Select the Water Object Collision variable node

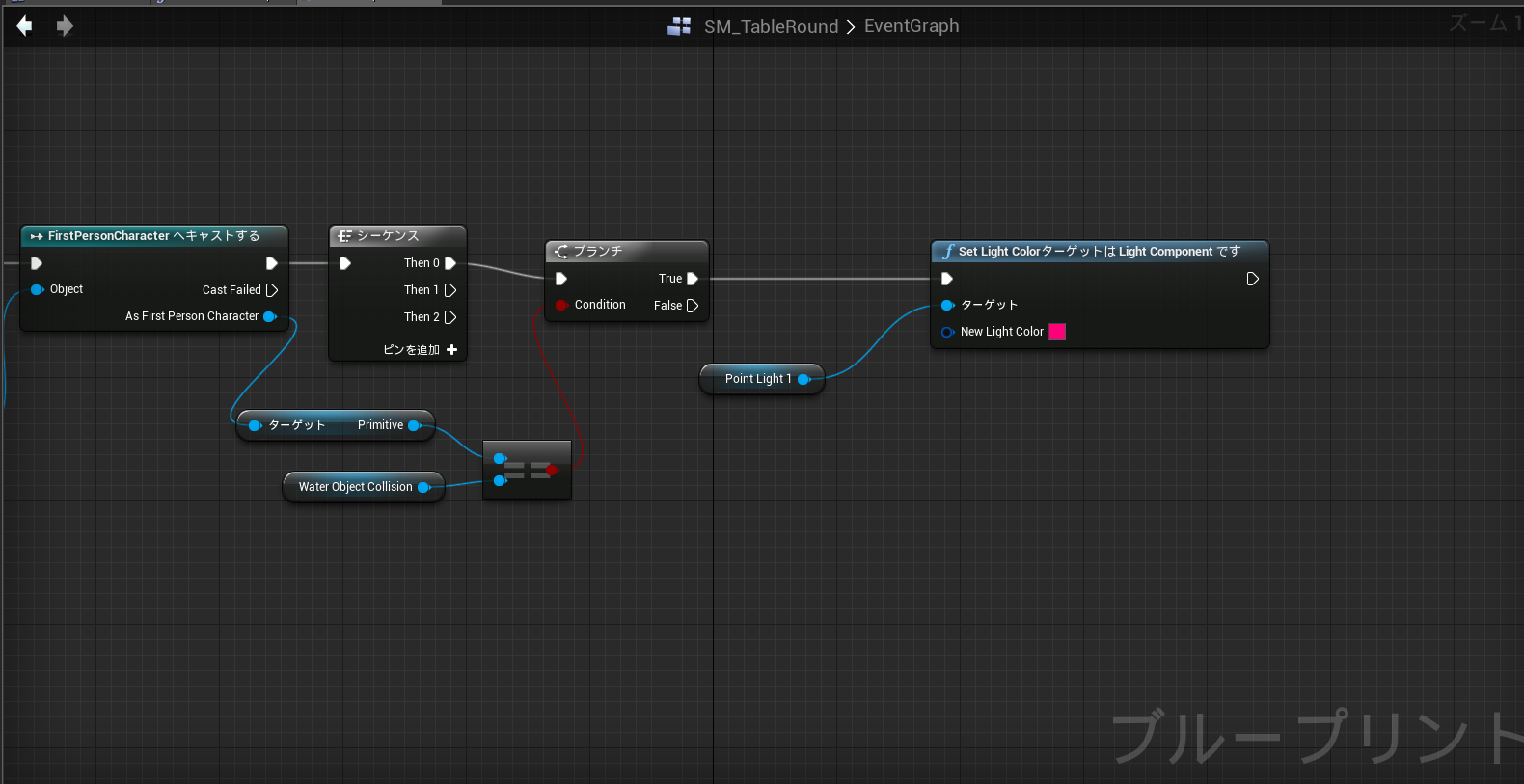(363, 487)
